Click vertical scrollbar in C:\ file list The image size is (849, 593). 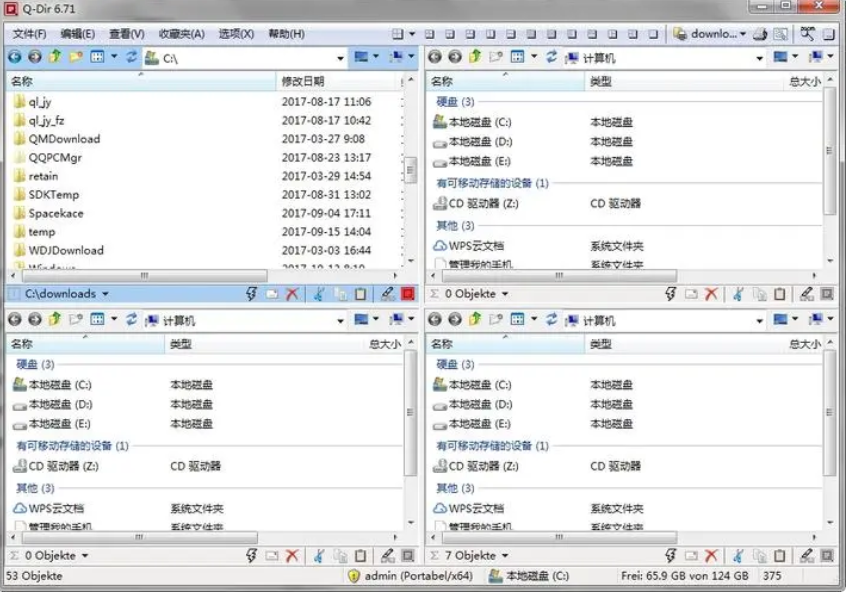coord(410,171)
